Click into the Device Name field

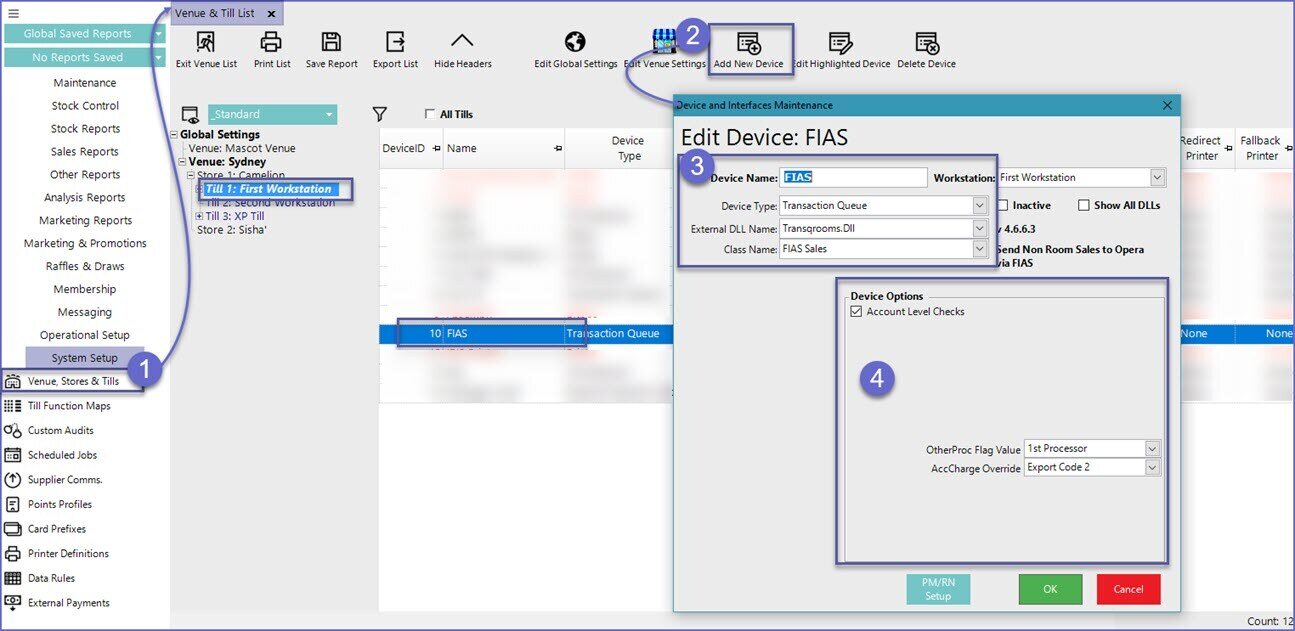pos(853,178)
